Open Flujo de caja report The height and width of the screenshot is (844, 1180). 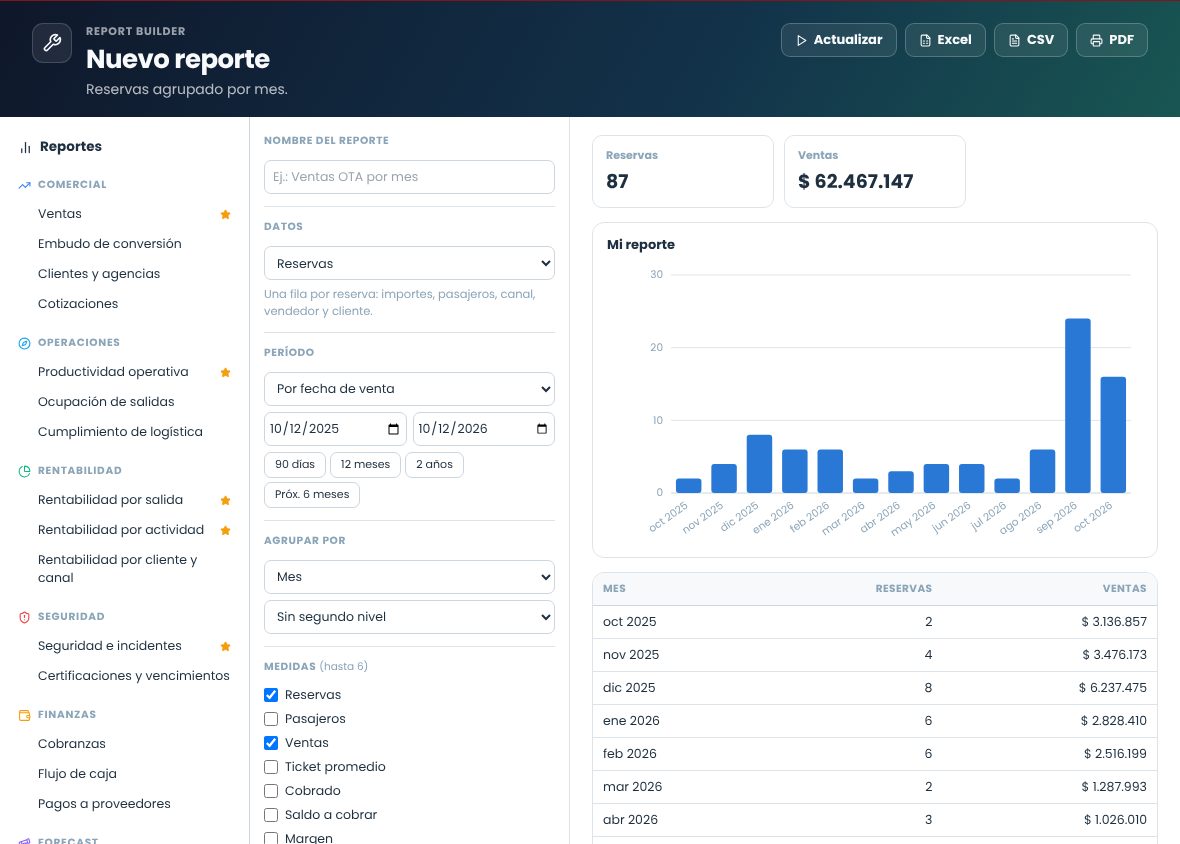77,774
